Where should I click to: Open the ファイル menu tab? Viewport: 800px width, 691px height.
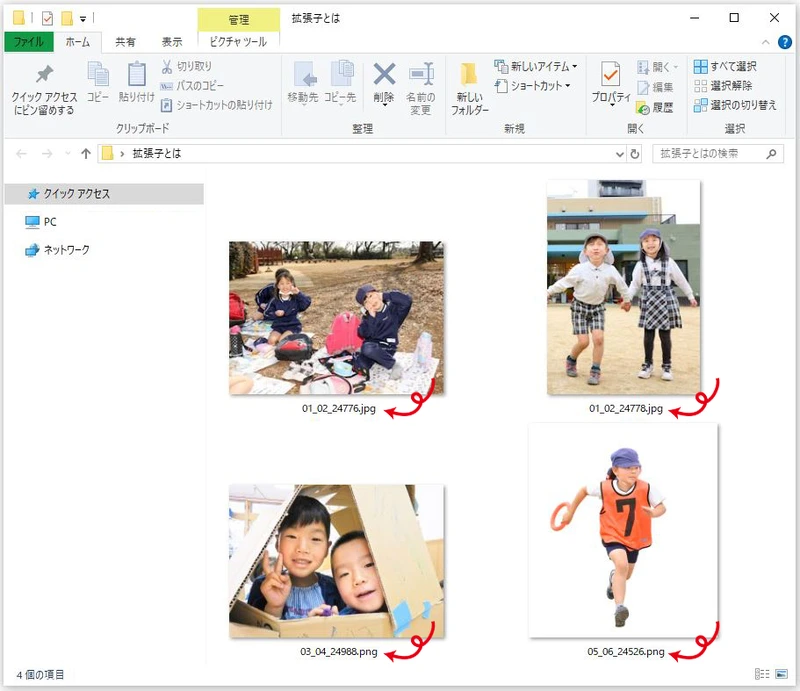(x=28, y=42)
